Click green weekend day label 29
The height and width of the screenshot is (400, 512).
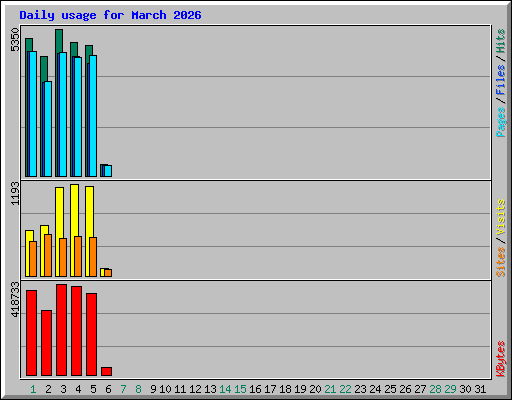pos(450,389)
